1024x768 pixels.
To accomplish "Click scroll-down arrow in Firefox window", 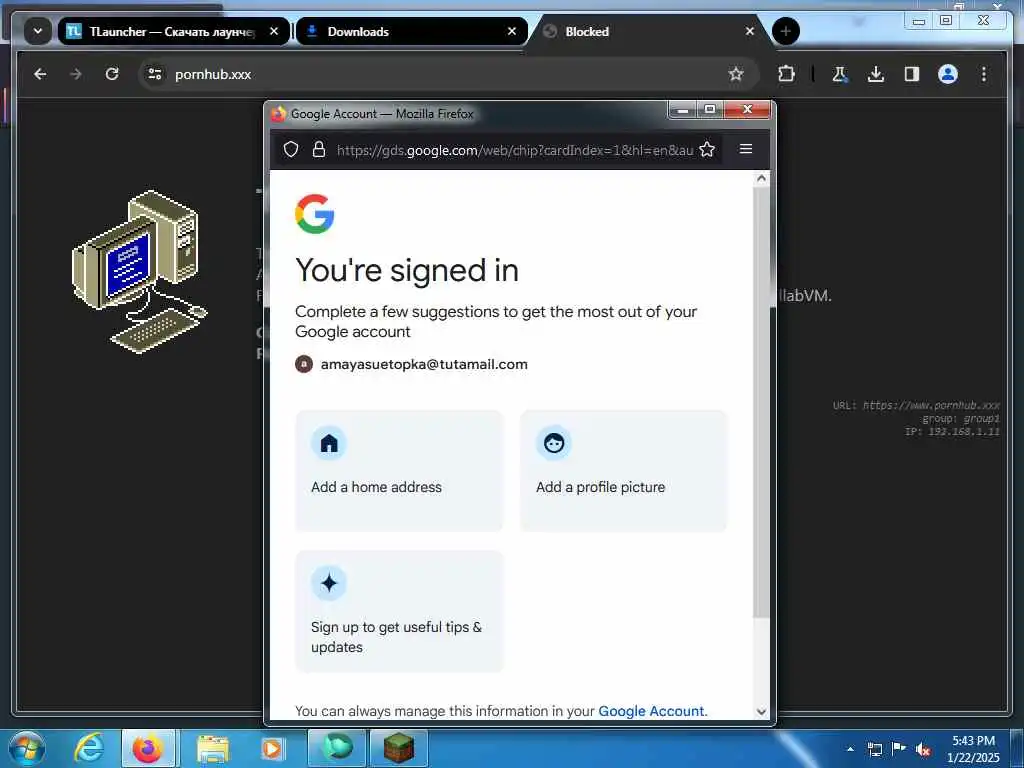I will (x=761, y=712).
